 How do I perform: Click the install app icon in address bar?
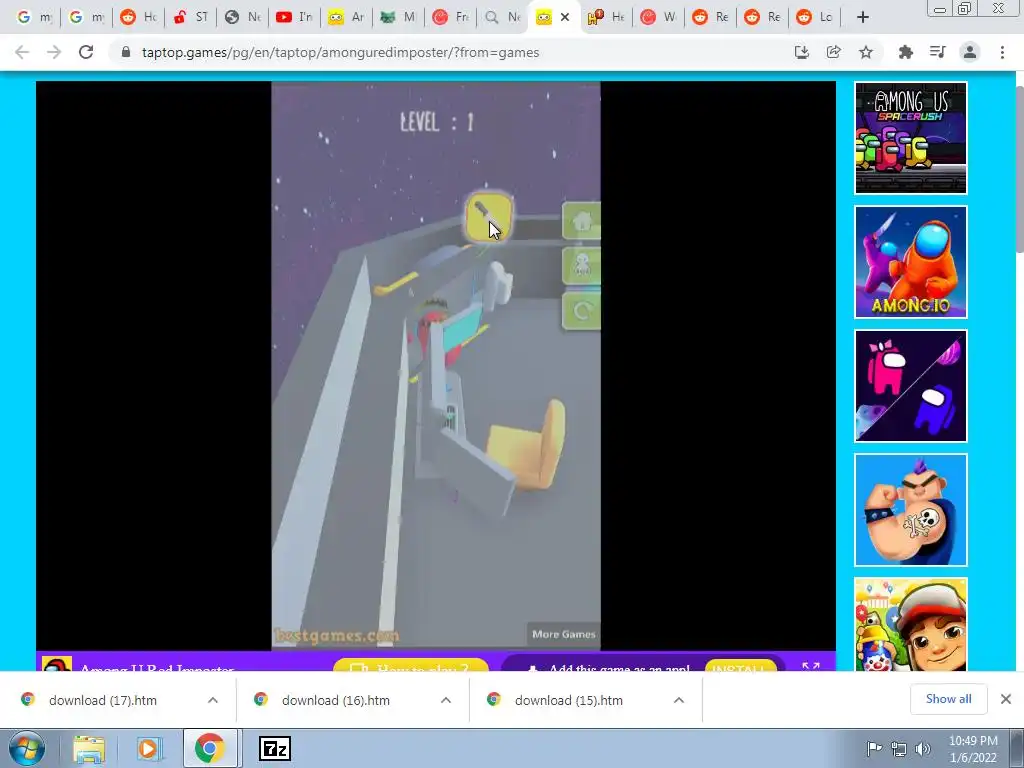pos(801,52)
